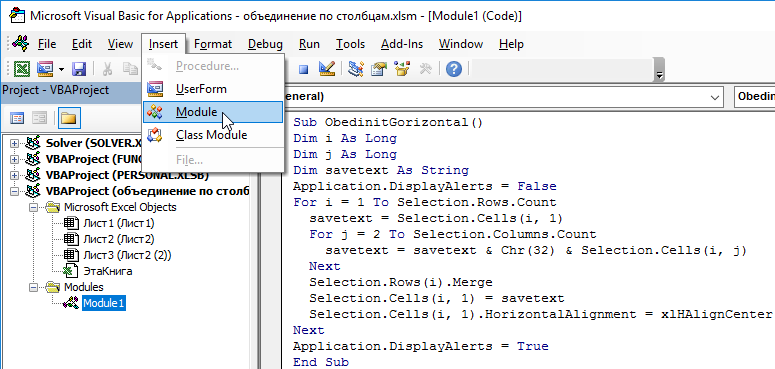Click the code line 'Dim savetext As String'
This screenshot has width=775, height=369.
[381, 170]
